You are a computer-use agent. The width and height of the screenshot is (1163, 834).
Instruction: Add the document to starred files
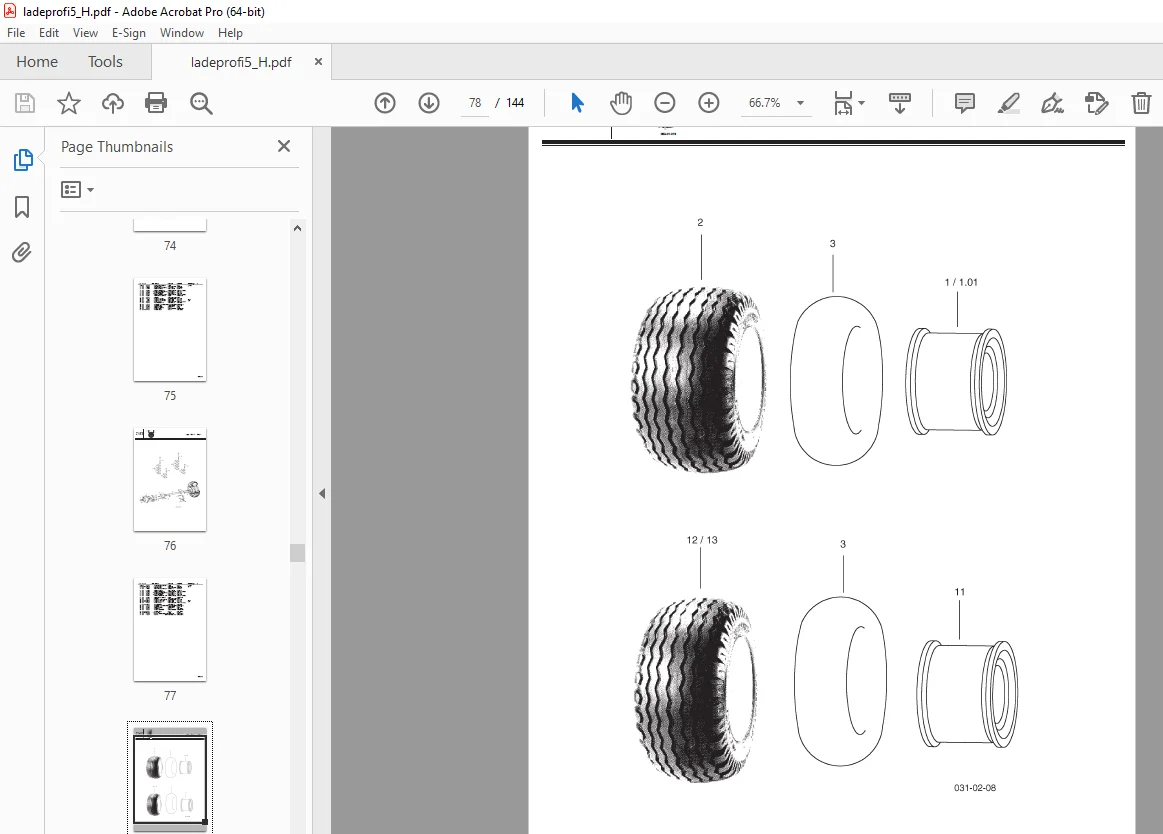point(68,103)
